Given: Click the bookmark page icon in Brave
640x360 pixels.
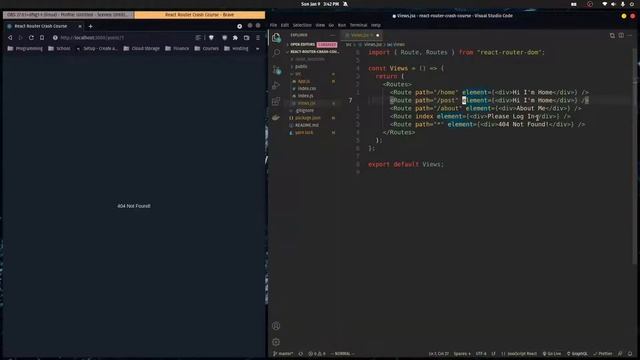Looking at the screenshot, I should tap(42, 38).
